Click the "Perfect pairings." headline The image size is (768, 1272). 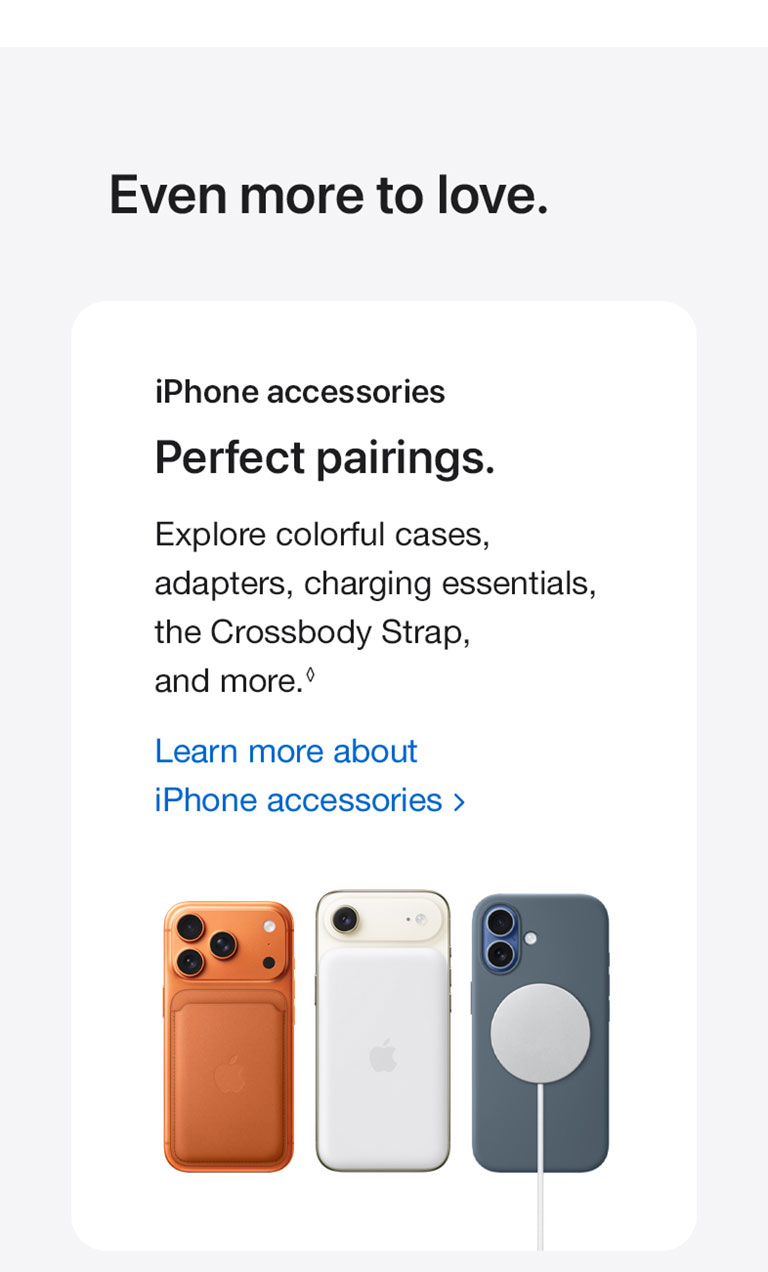click(324, 458)
